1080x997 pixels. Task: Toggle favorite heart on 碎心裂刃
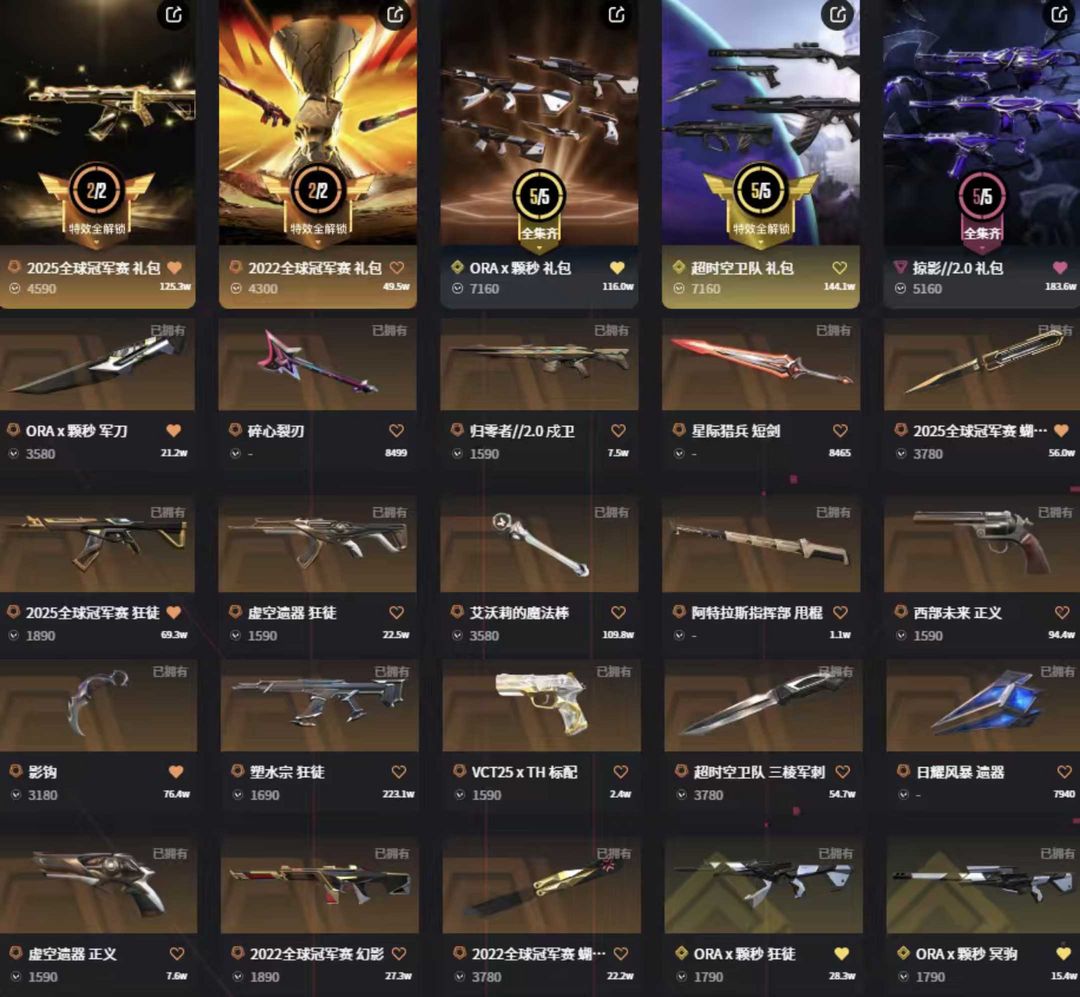tap(396, 431)
